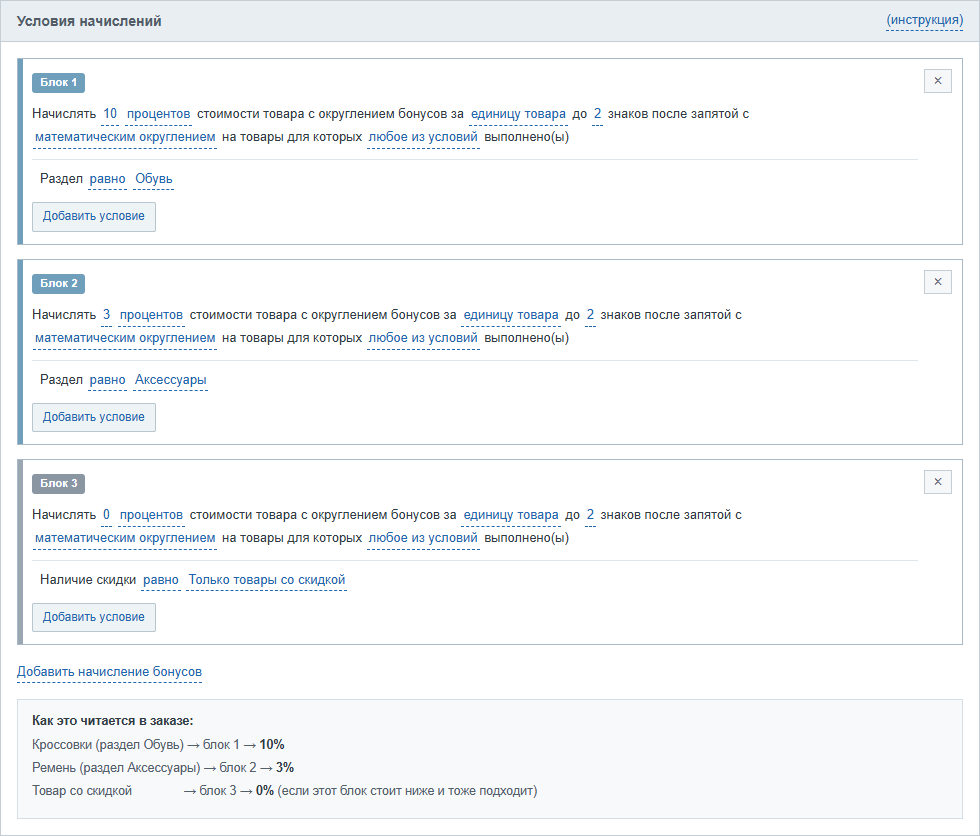
Task: Change математическим округлением in Блок 1
Action: [x=125, y=137]
